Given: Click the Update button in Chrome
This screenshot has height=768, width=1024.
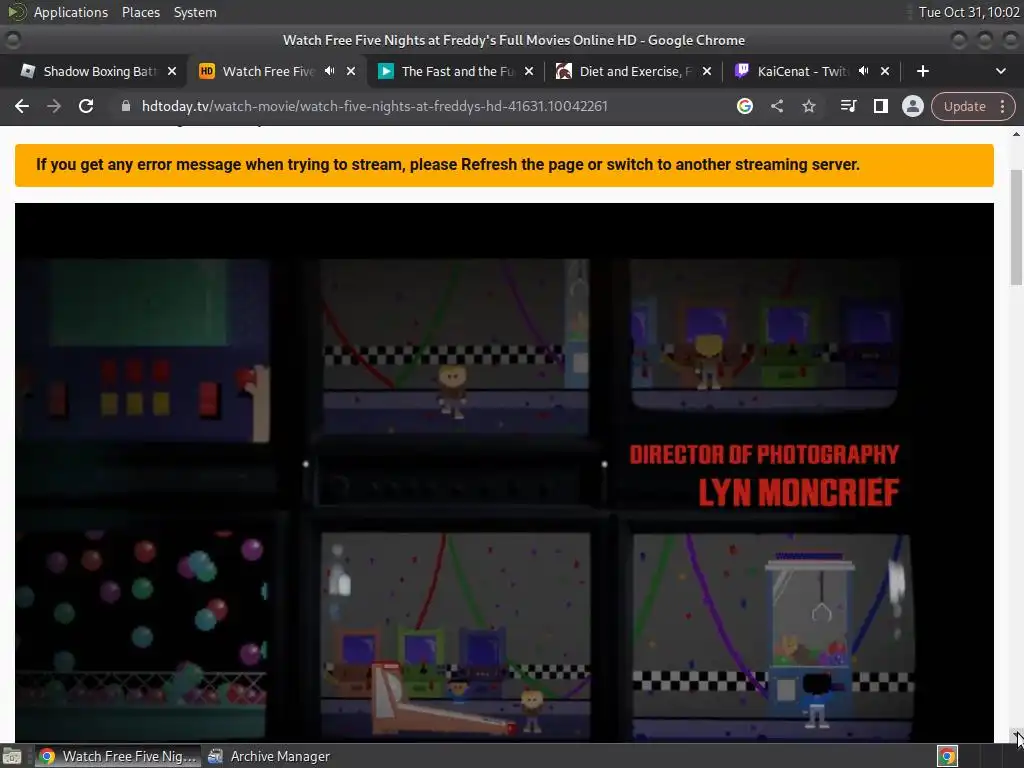Looking at the screenshot, I should tap(964, 106).
